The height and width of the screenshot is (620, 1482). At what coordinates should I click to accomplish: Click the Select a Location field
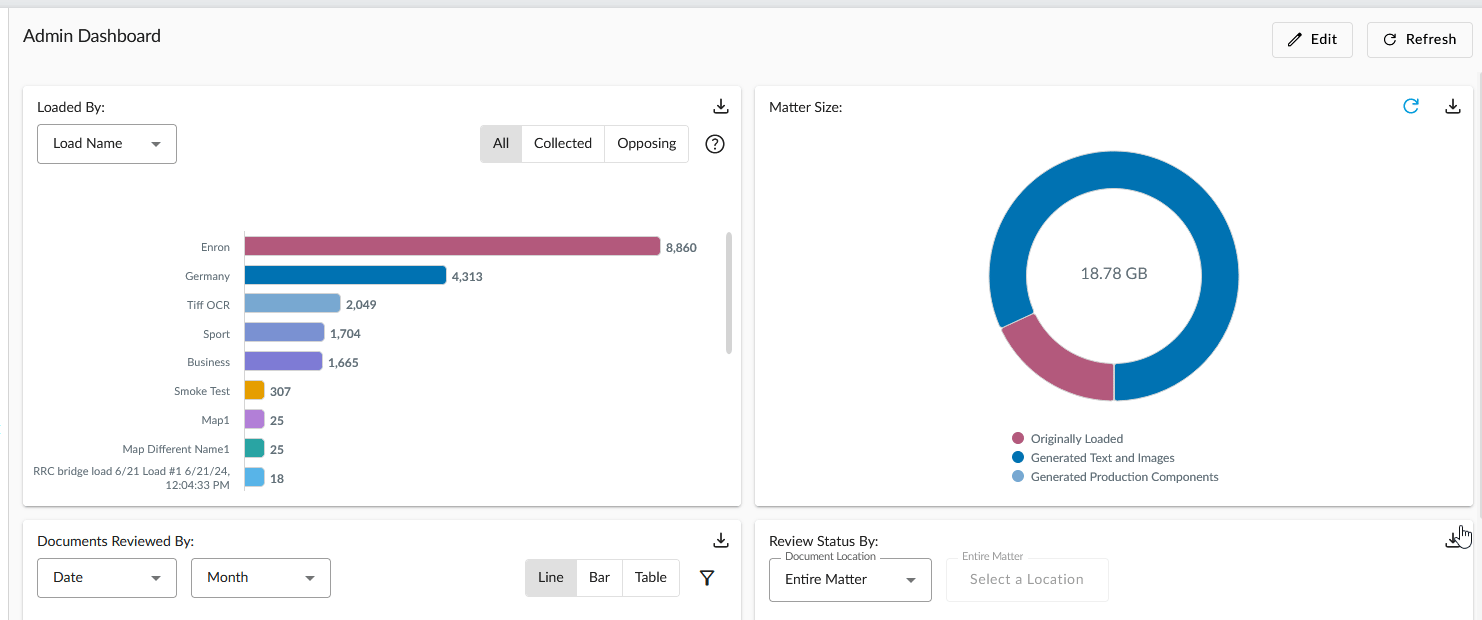[1027, 579]
